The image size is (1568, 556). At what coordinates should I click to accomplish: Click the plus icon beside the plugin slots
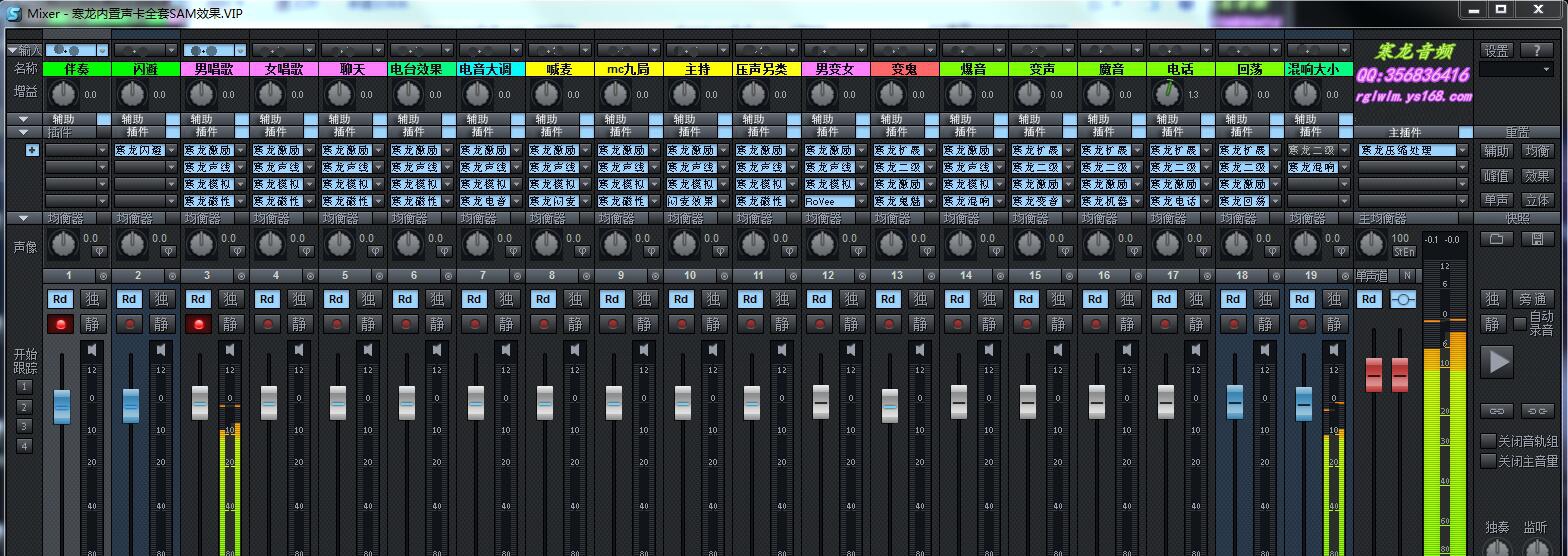coord(32,151)
